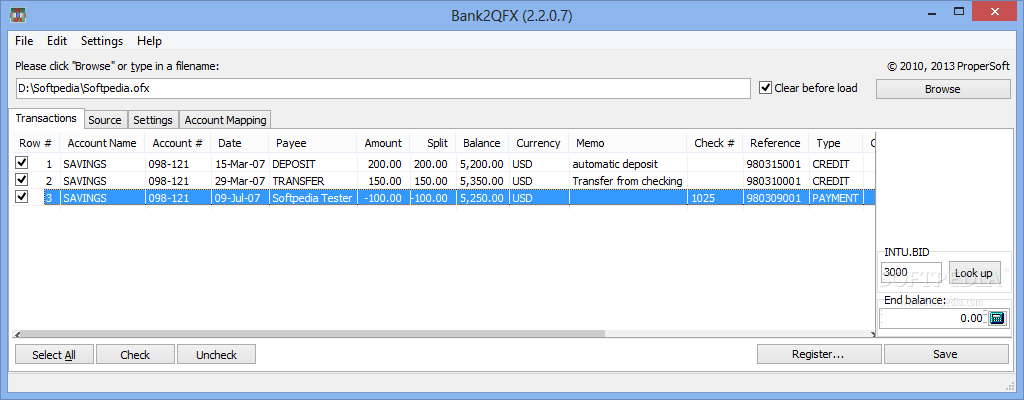Click the Balance column header

pyautogui.click(x=482, y=143)
